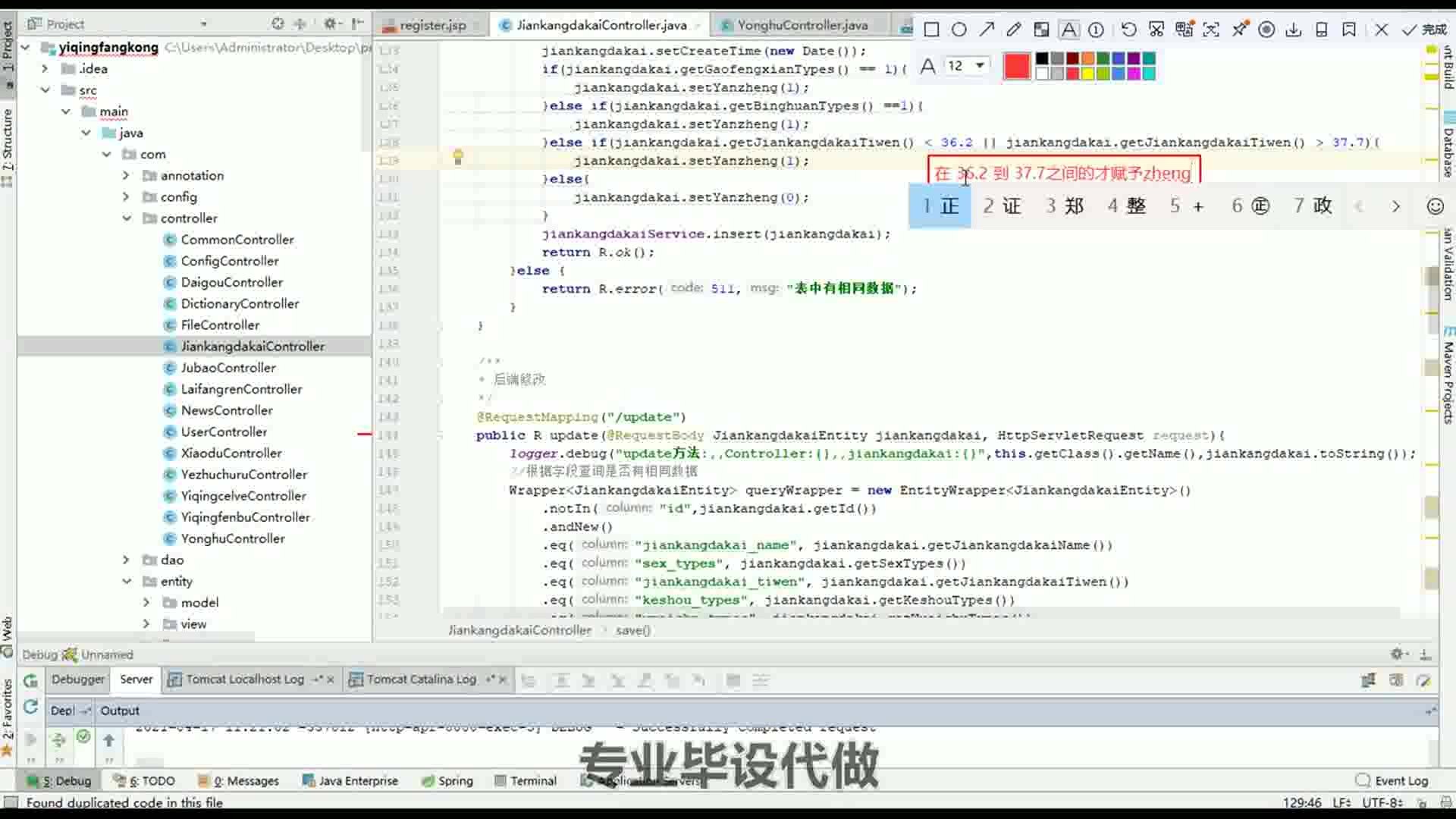Select the mosaic blur tool
Screen dimensions: 1456x819
click(x=1041, y=30)
